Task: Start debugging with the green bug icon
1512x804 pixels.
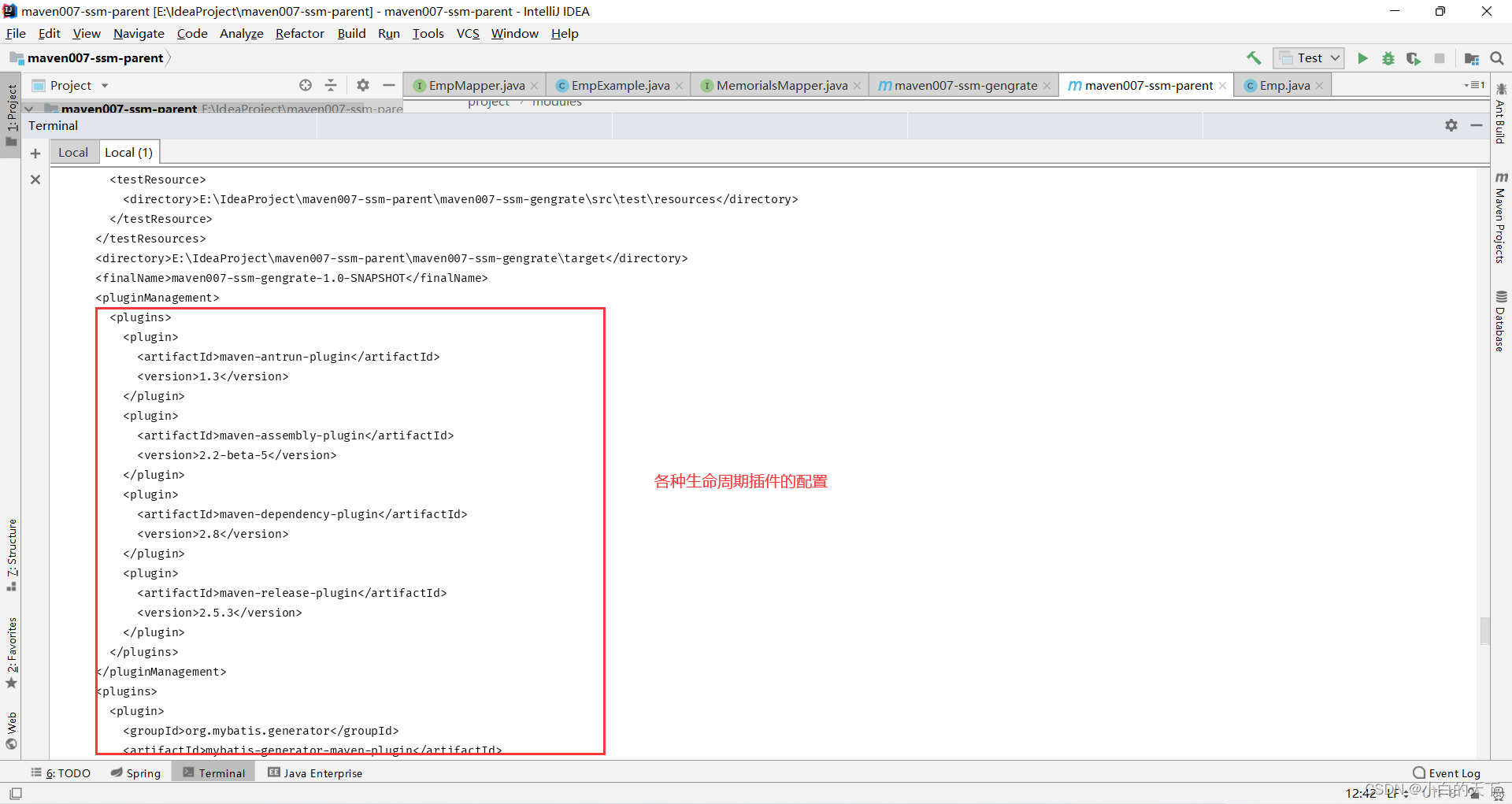Action: coord(1388,58)
